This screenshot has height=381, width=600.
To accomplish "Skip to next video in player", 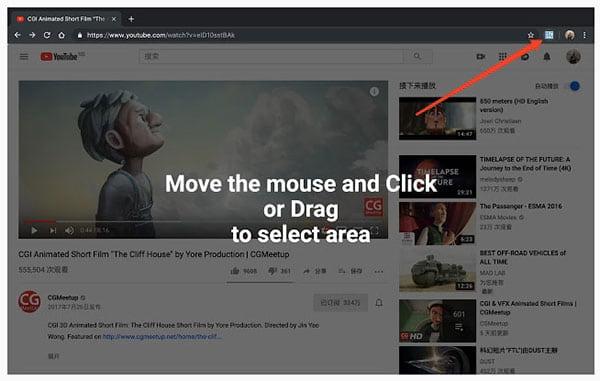I will point(53,230).
